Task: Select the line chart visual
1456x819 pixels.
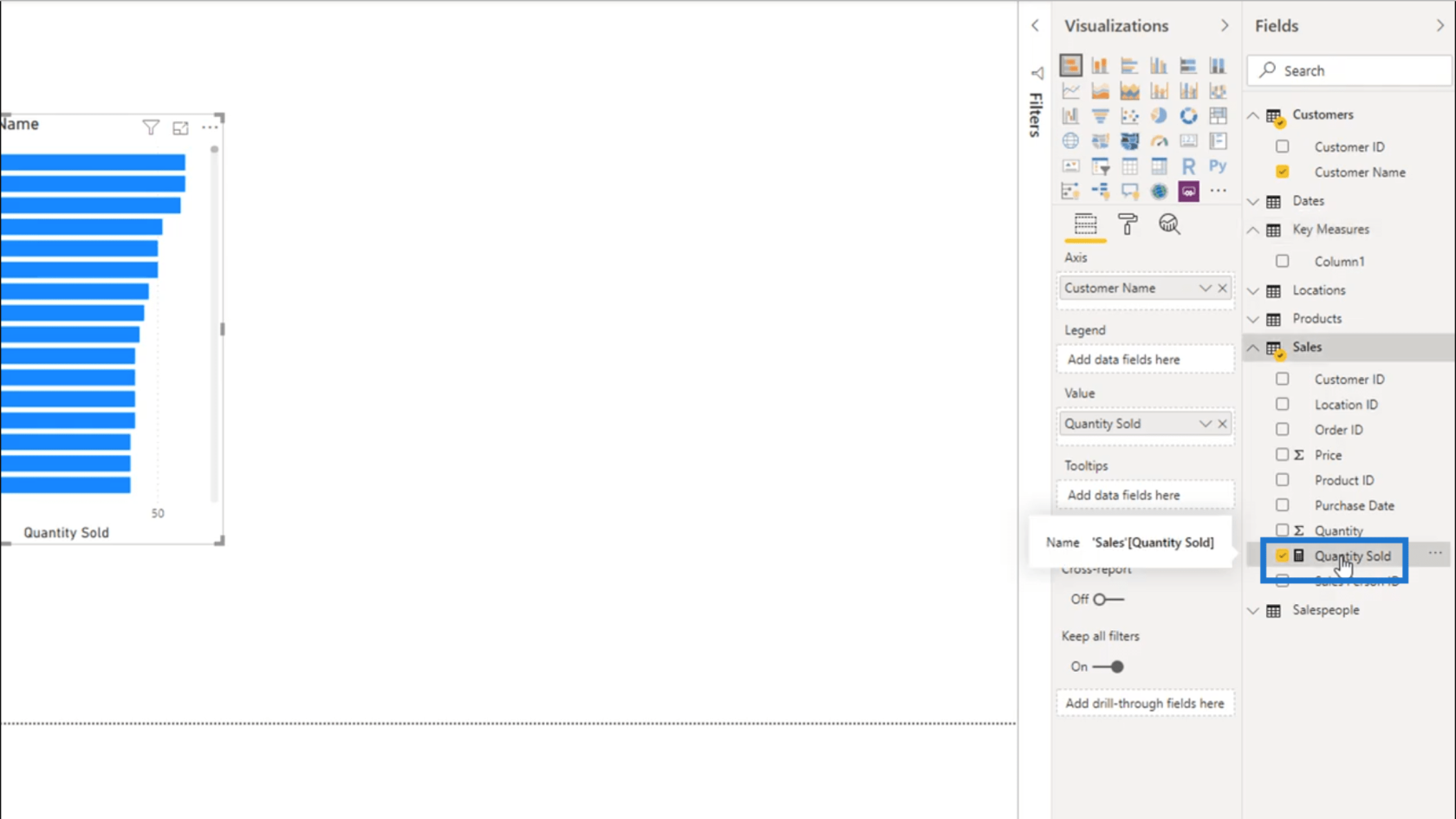Action: click(1070, 90)
